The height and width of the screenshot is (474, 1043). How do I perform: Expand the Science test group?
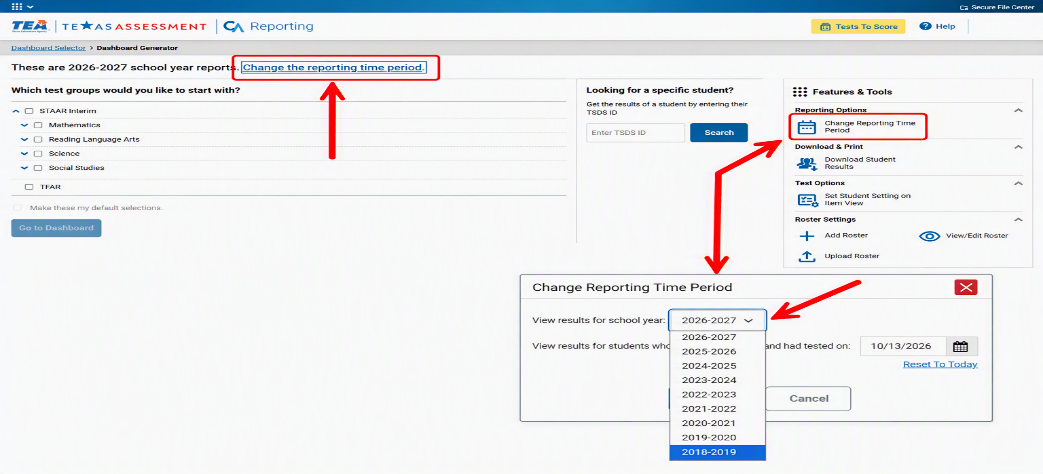pyautogui.click(x=25, y=154)
